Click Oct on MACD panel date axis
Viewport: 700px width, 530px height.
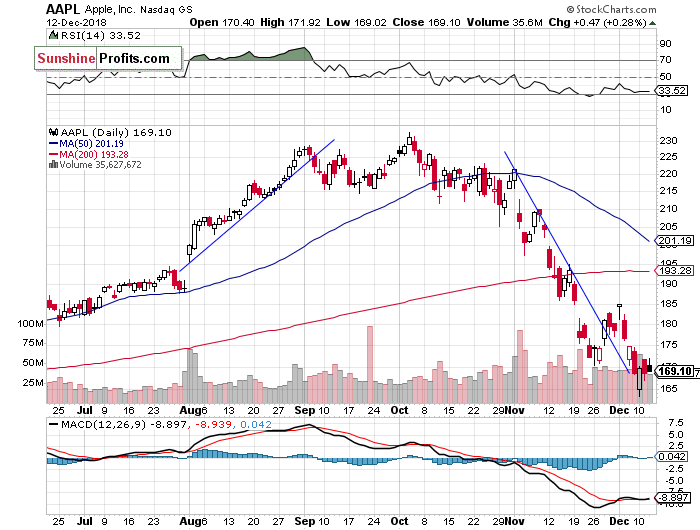point(399,521)
